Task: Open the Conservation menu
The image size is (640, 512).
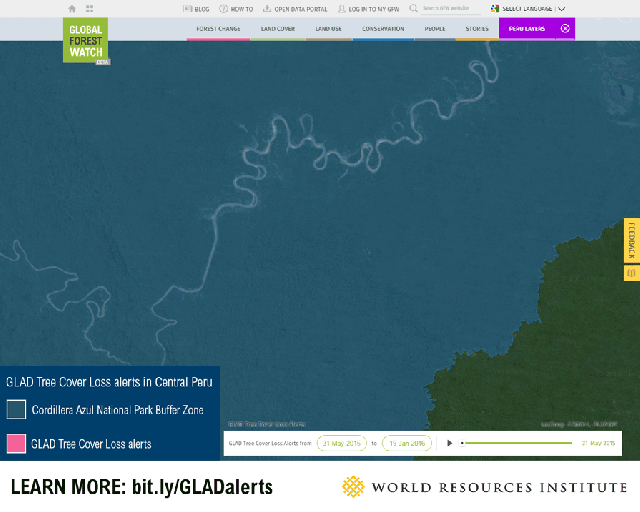Action: click(383, 29)
